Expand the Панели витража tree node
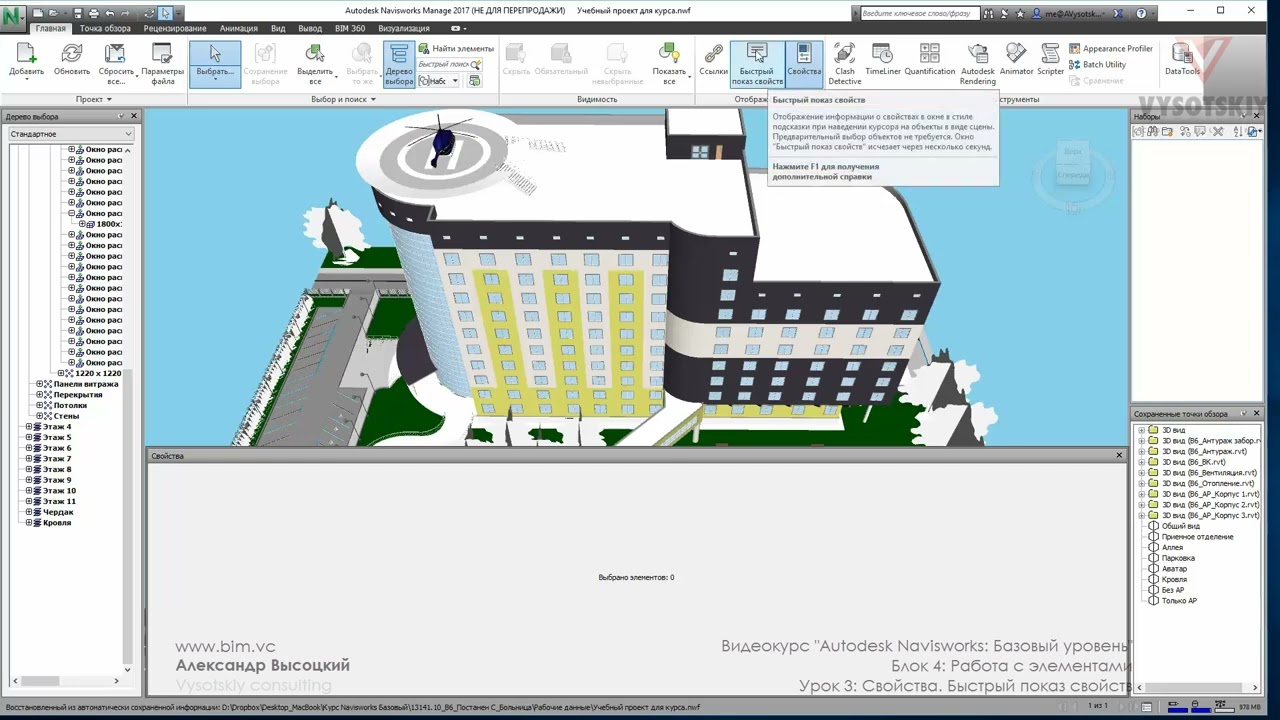 (40, 384)
